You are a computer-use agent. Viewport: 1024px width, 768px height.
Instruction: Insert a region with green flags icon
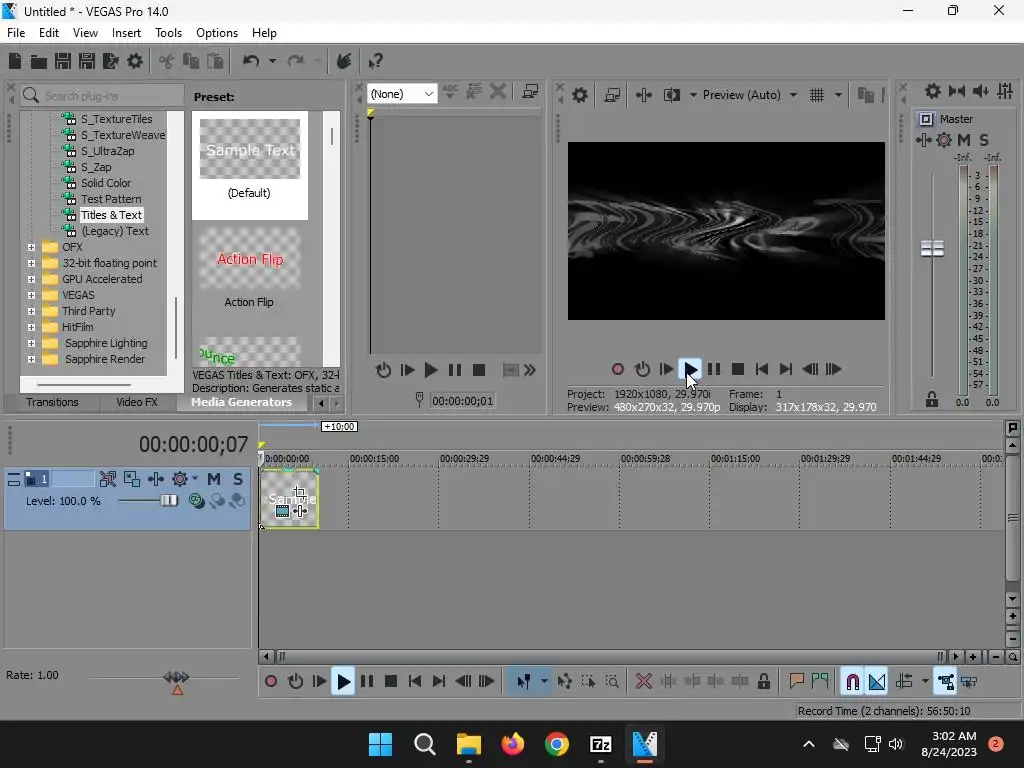(820, 682)
